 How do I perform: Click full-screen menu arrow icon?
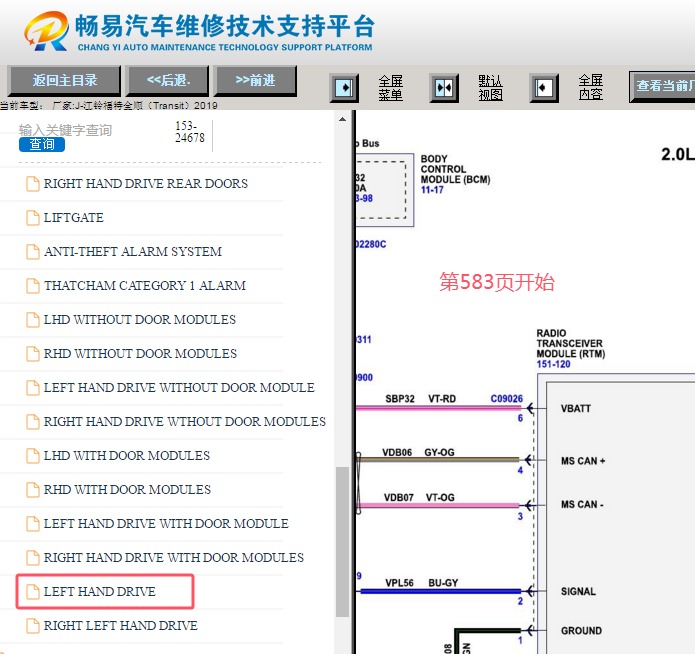click(x=344, y=88)
